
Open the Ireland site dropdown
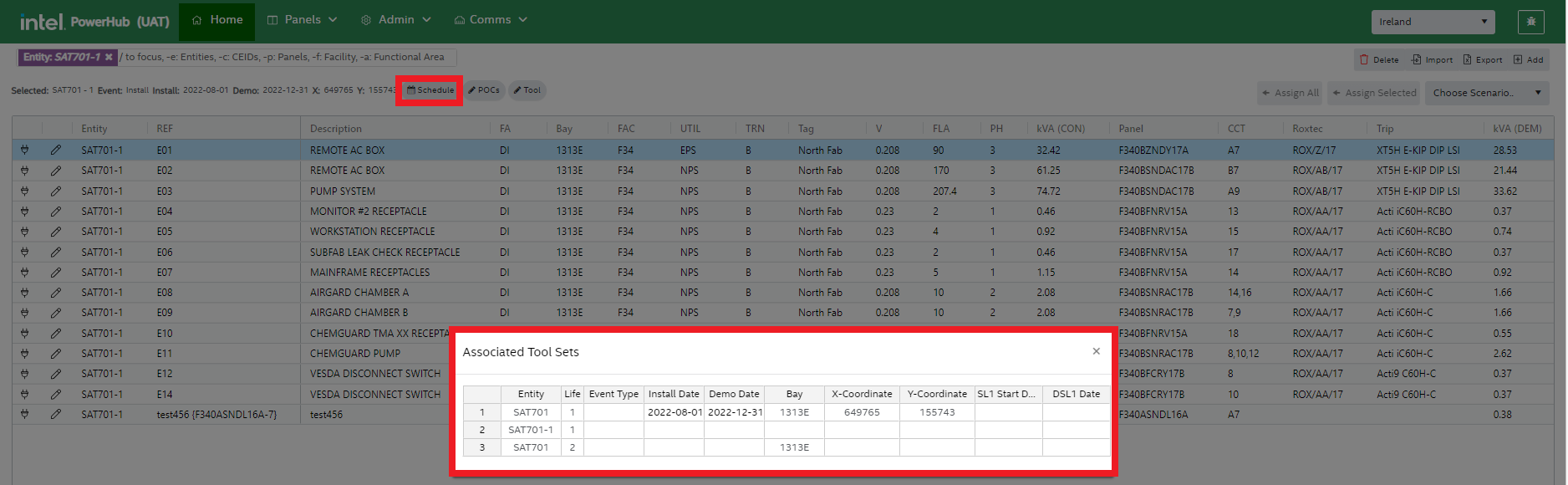click(x=1432, y=22)
